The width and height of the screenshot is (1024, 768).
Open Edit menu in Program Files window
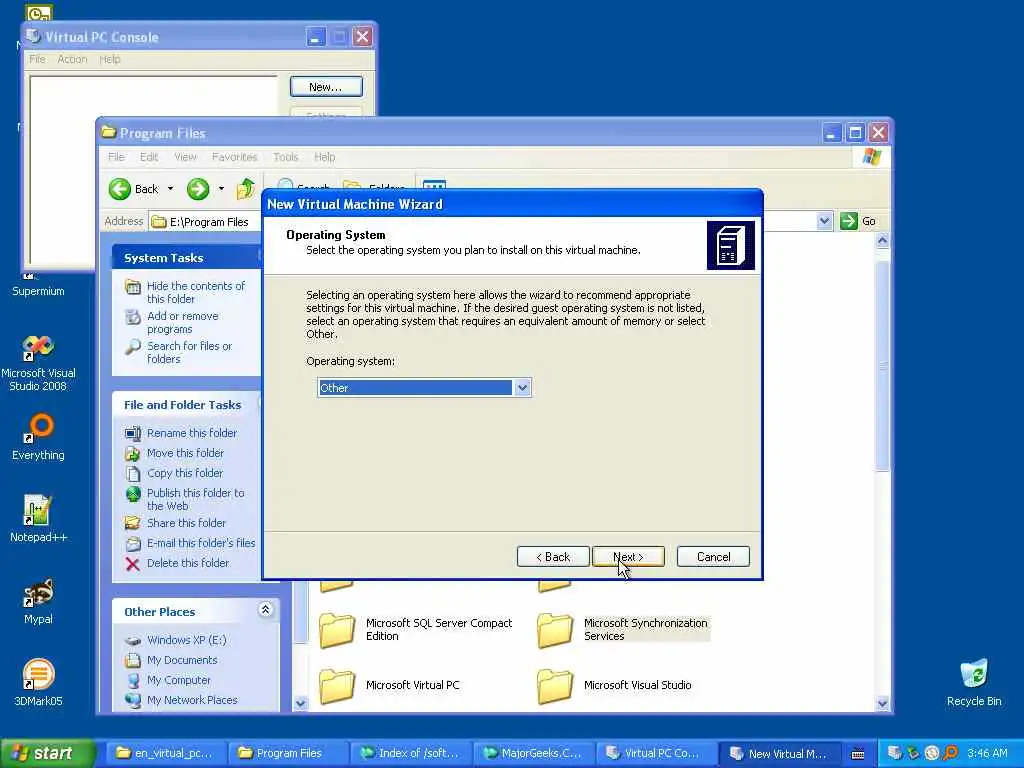point(148,157)
